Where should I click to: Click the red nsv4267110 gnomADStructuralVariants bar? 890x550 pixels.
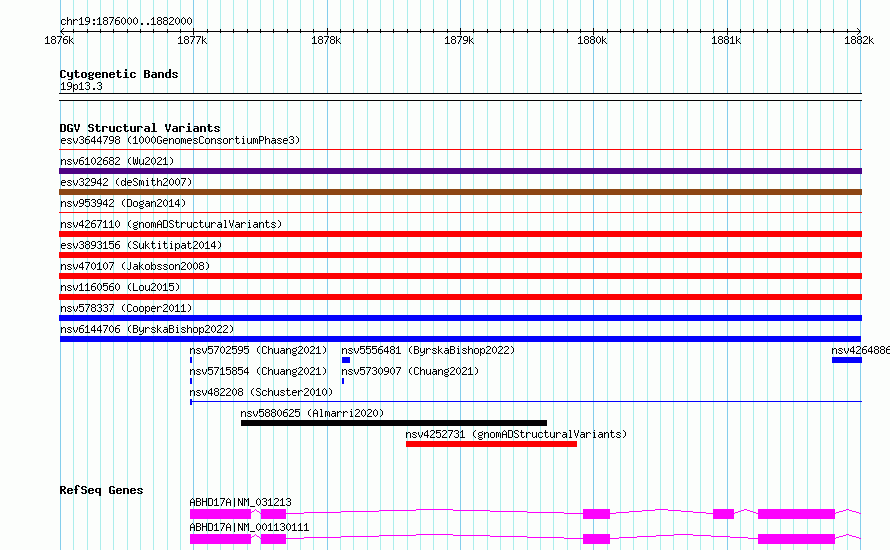tap(460, 234)
